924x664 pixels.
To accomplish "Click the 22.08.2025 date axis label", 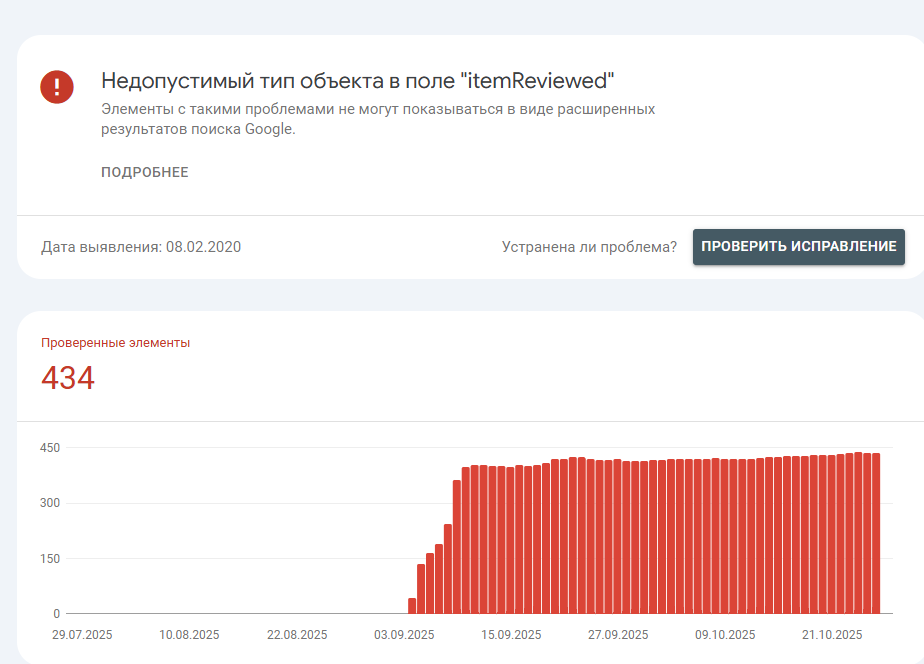I will [x=297, y=635].
